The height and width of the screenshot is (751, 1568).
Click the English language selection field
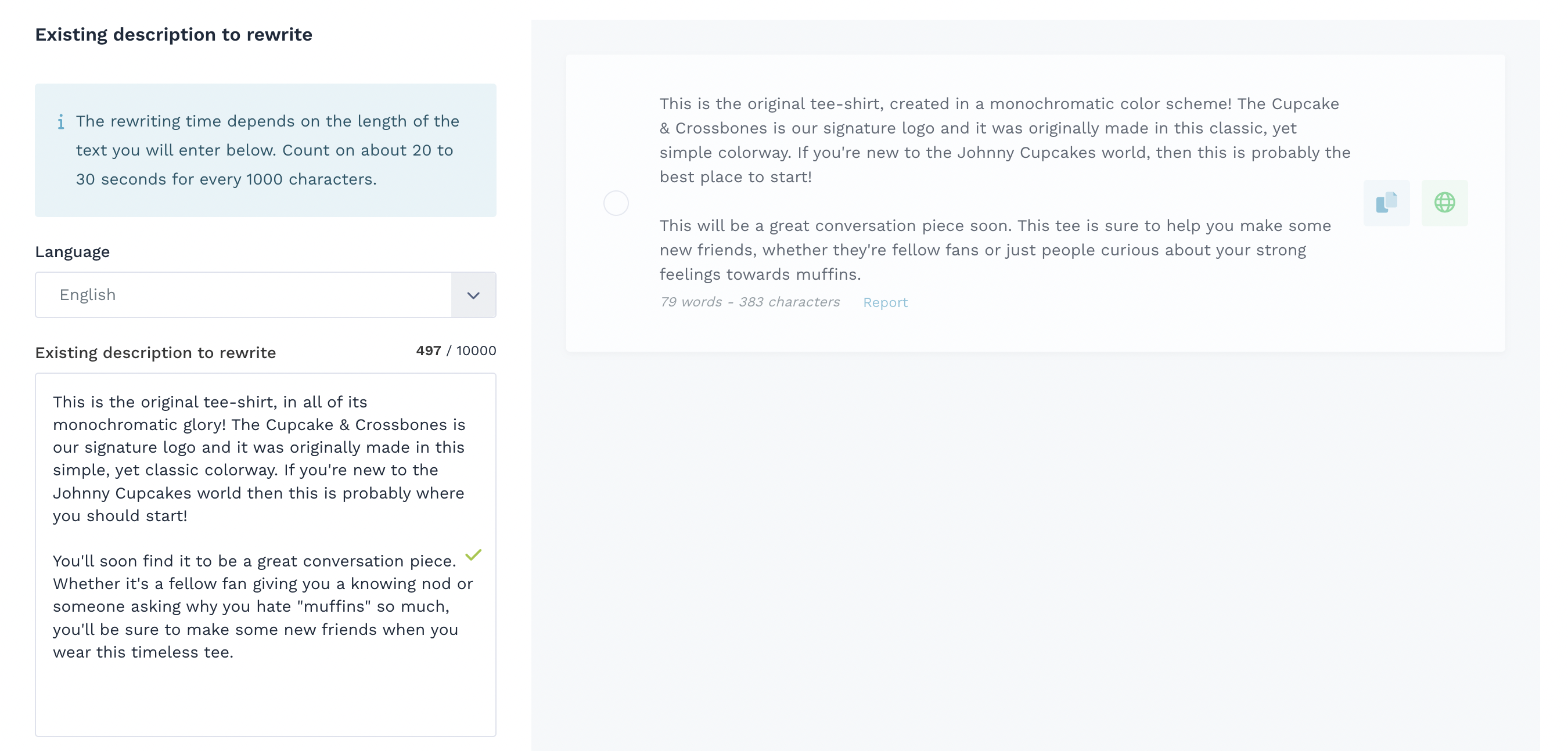pos(243,295)
